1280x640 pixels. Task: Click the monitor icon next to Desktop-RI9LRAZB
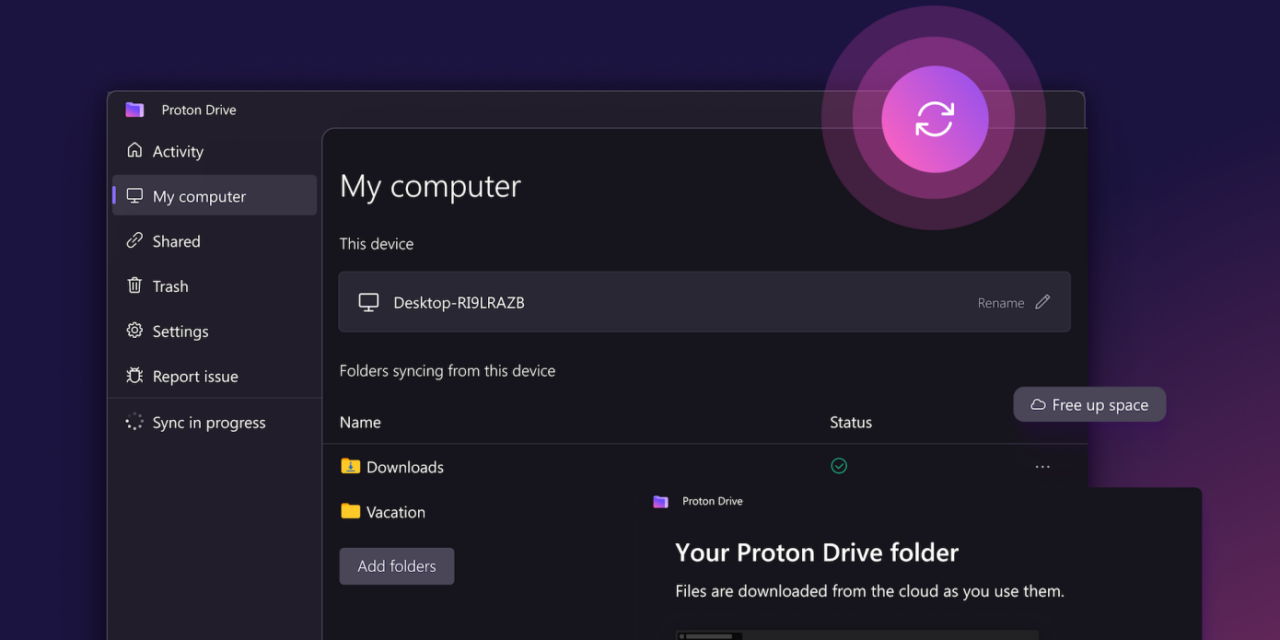coord(369,302)
